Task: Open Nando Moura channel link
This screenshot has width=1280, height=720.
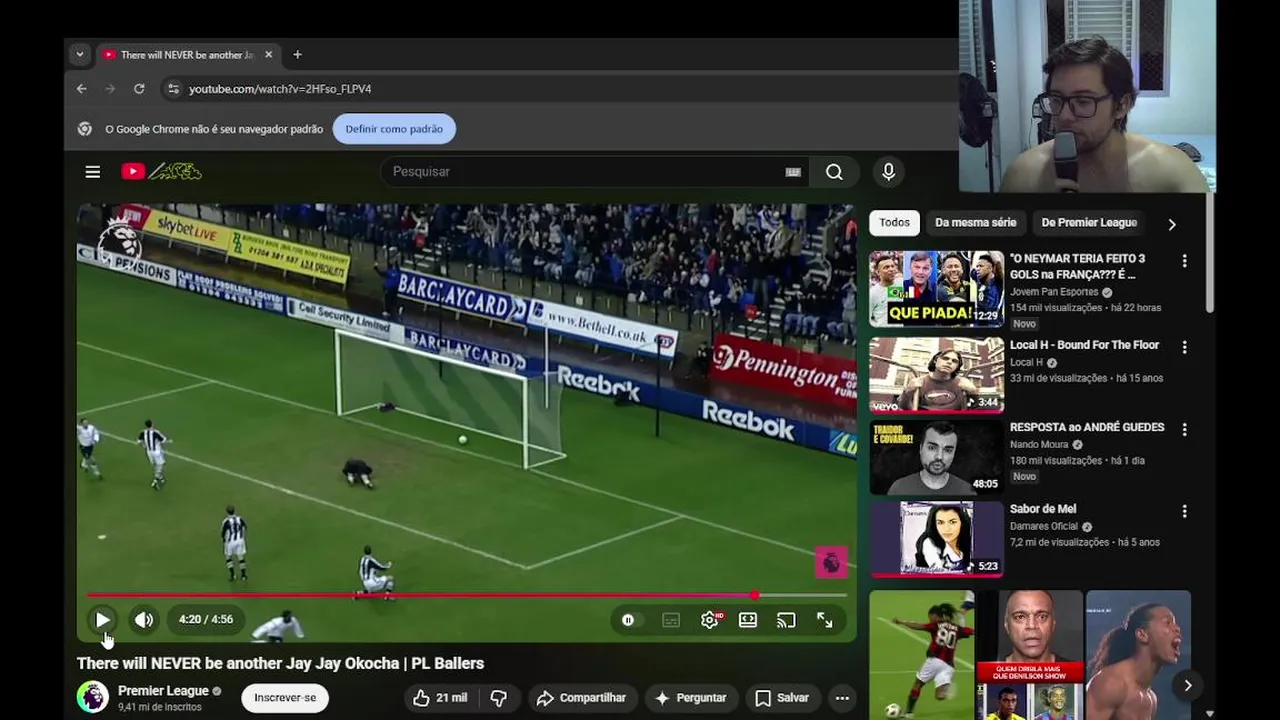Action: tap(1039, 444)
